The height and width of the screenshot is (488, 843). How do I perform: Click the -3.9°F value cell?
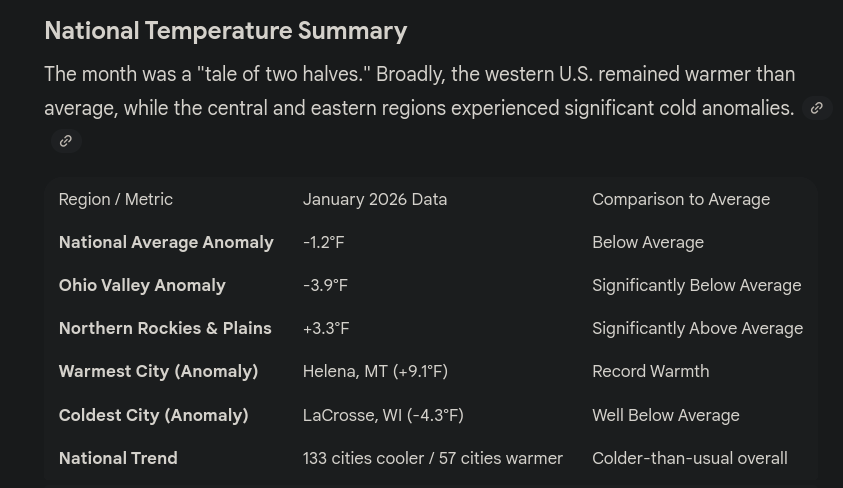point(325,285)
